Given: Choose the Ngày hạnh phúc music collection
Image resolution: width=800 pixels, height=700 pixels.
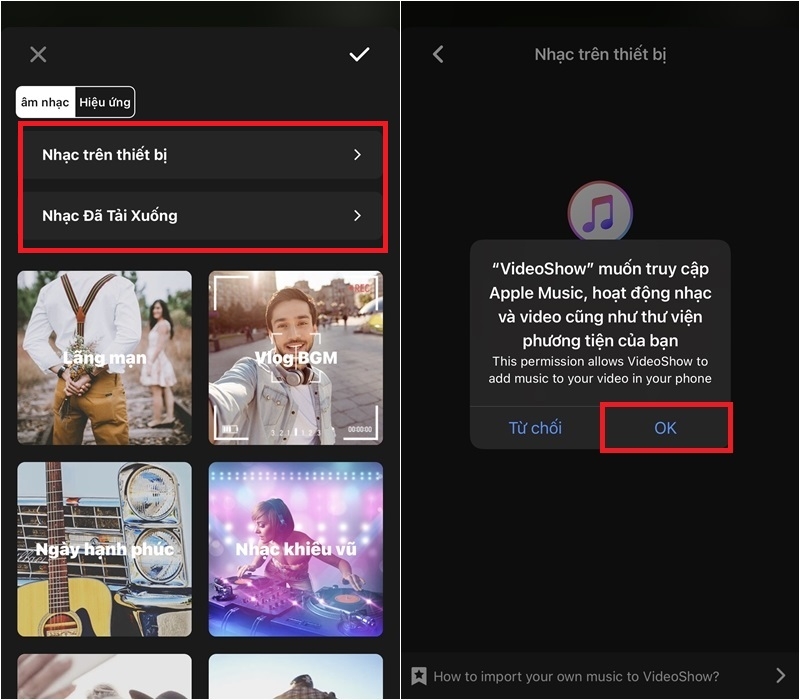Looking at the screenshot, I should [104, 548].
